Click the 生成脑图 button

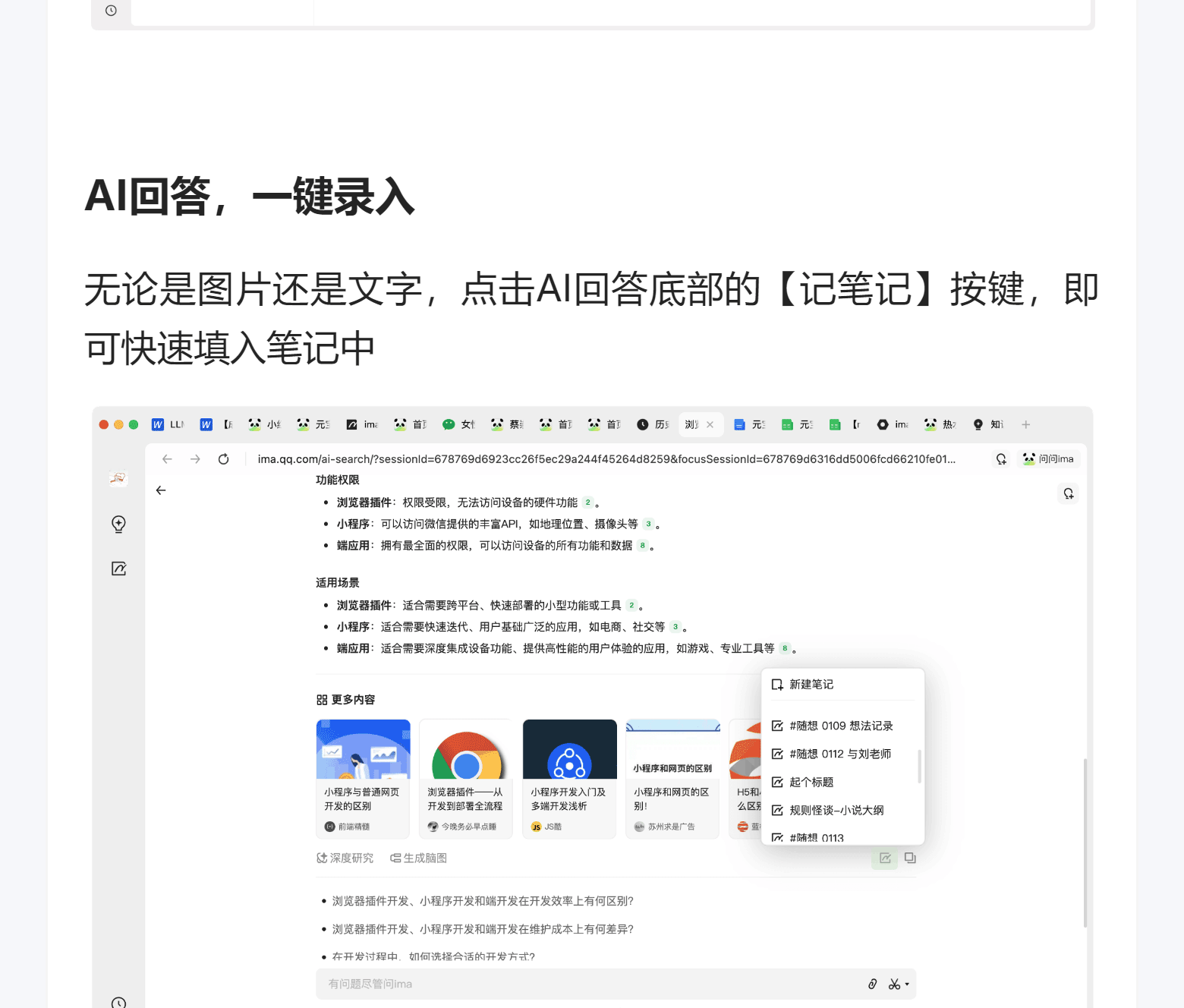coord(418,858)
